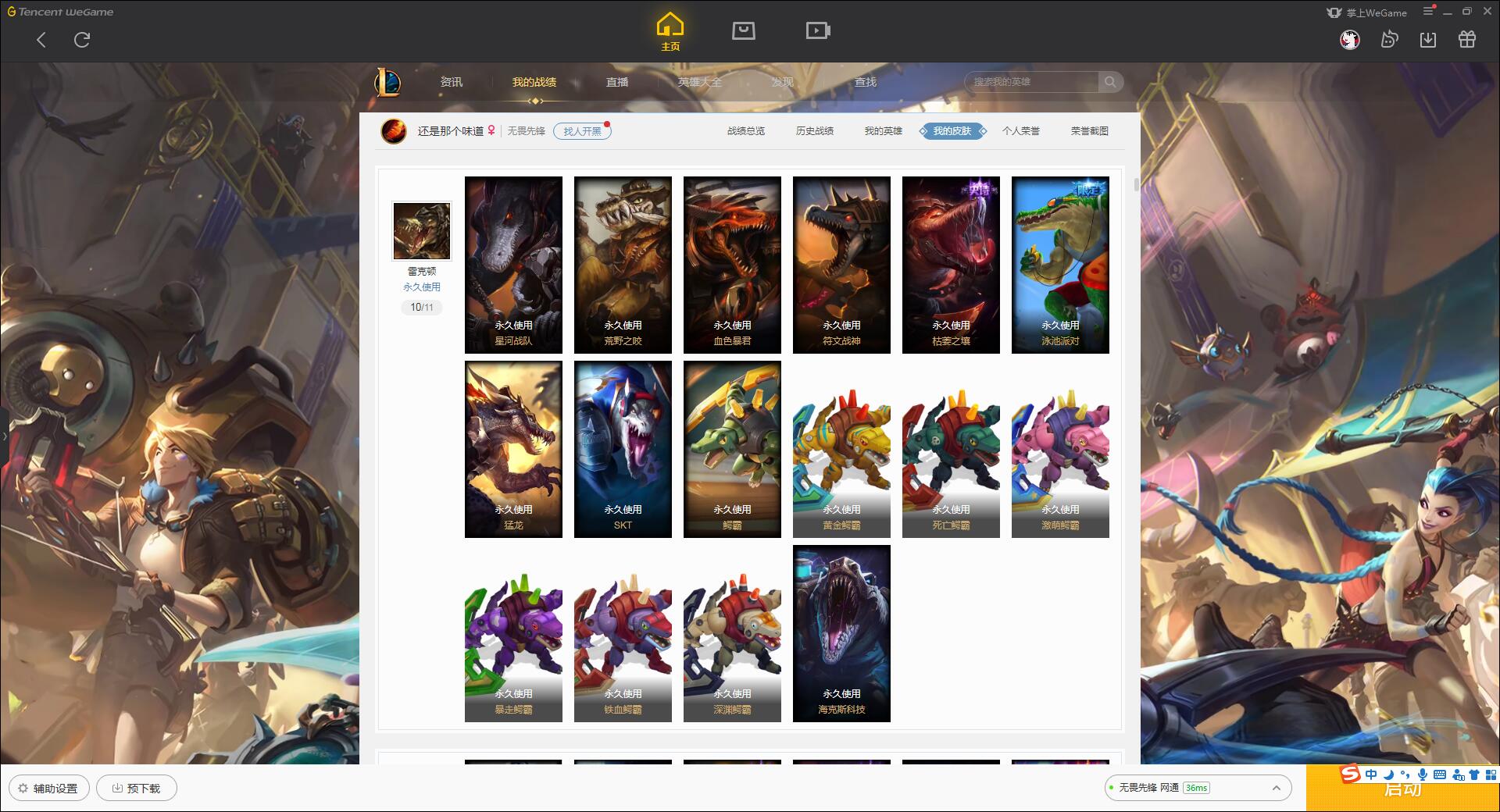Switch to the 我的战绩 tab
Image resolution: width=1500 pixels, height=812 pixels.
(x=534, y=82)
